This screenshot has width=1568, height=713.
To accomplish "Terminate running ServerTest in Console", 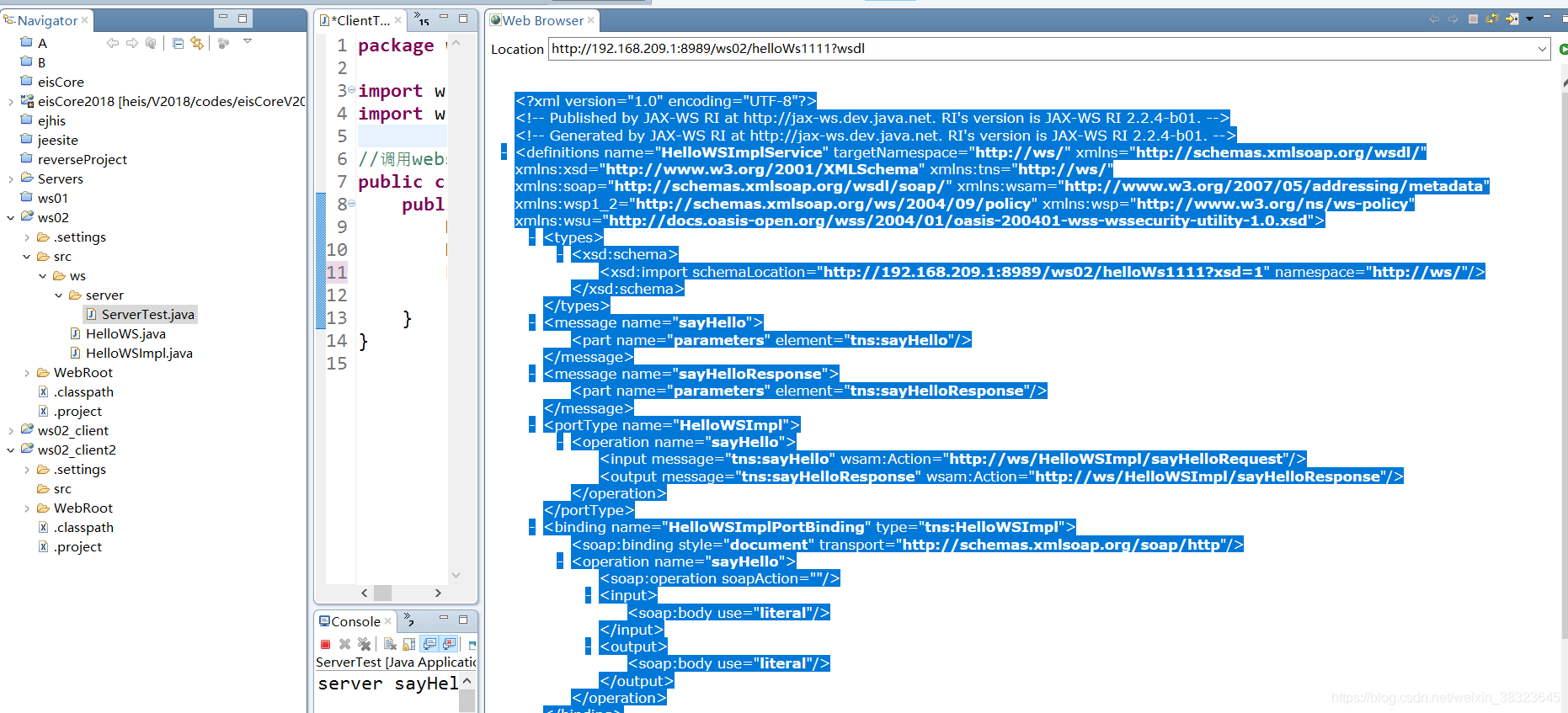I will (x=325, y=644).
